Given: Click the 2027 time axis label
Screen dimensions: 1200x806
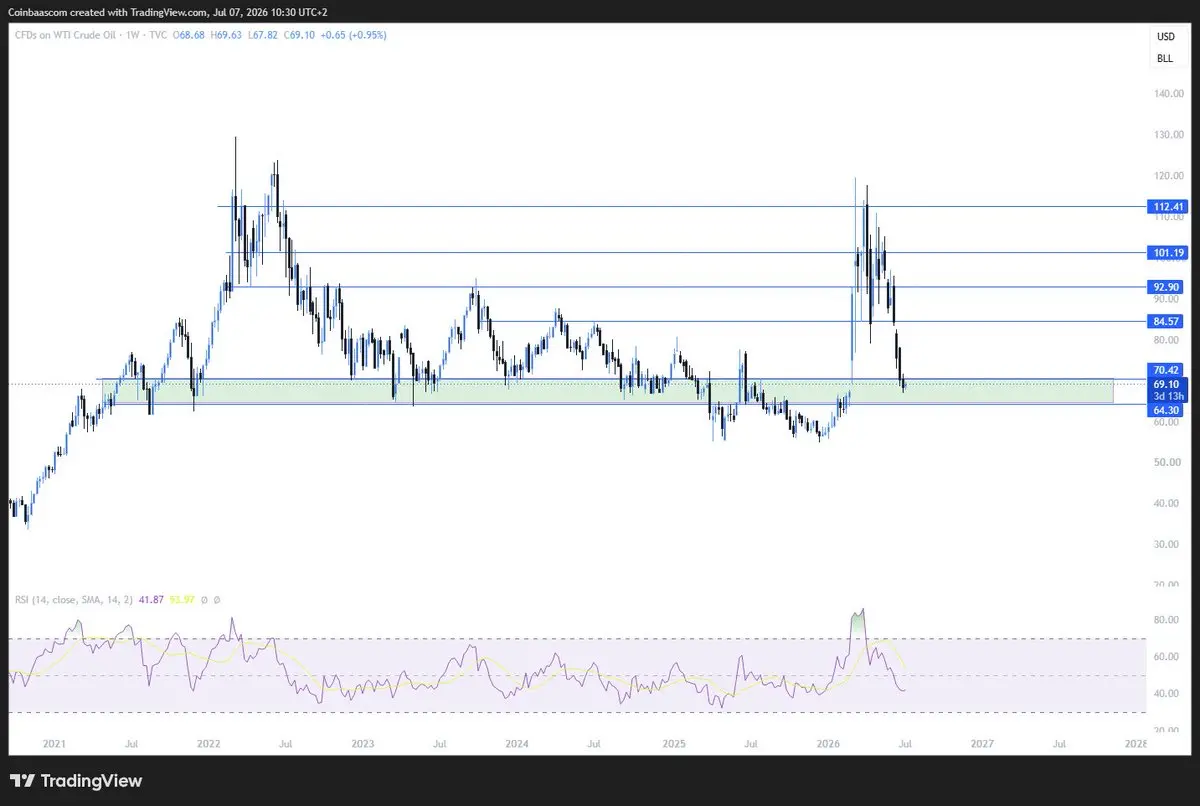Looking at the screenshot, I should [x=982, y=744].
